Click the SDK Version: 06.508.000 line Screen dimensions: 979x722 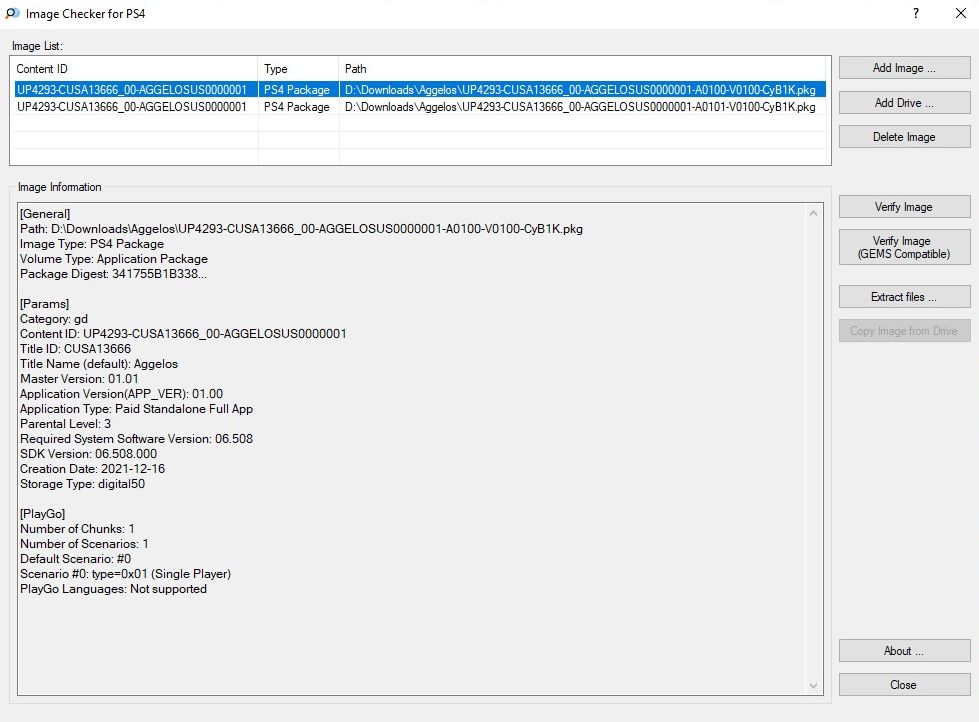point(88,453)
